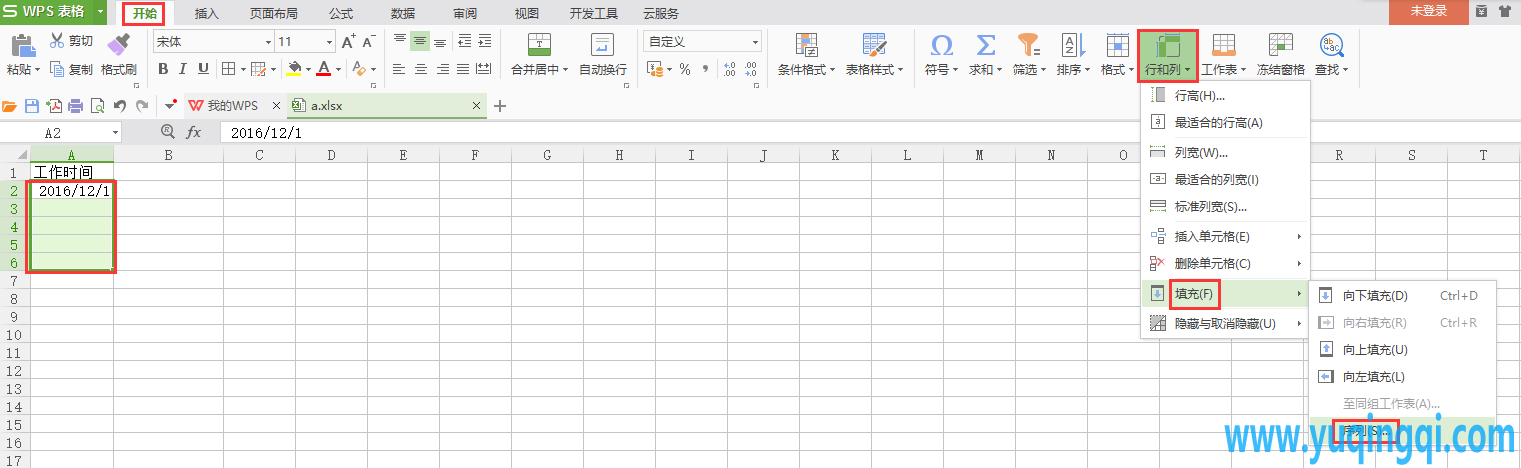
Task: Switch to the 页面布局 ribbon tab
Action: 273,13
